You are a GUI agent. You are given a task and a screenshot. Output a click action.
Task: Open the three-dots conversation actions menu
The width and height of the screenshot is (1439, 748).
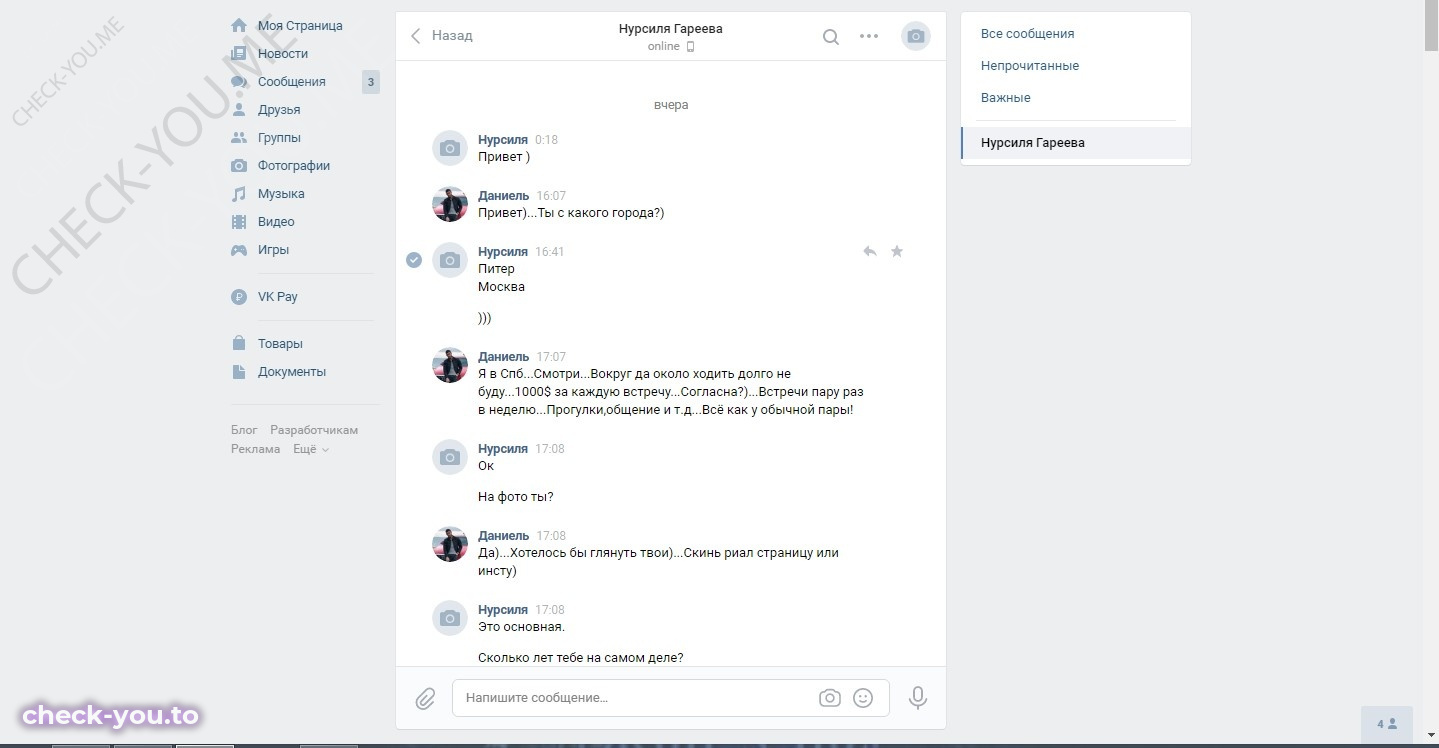[x=869, y=37]
